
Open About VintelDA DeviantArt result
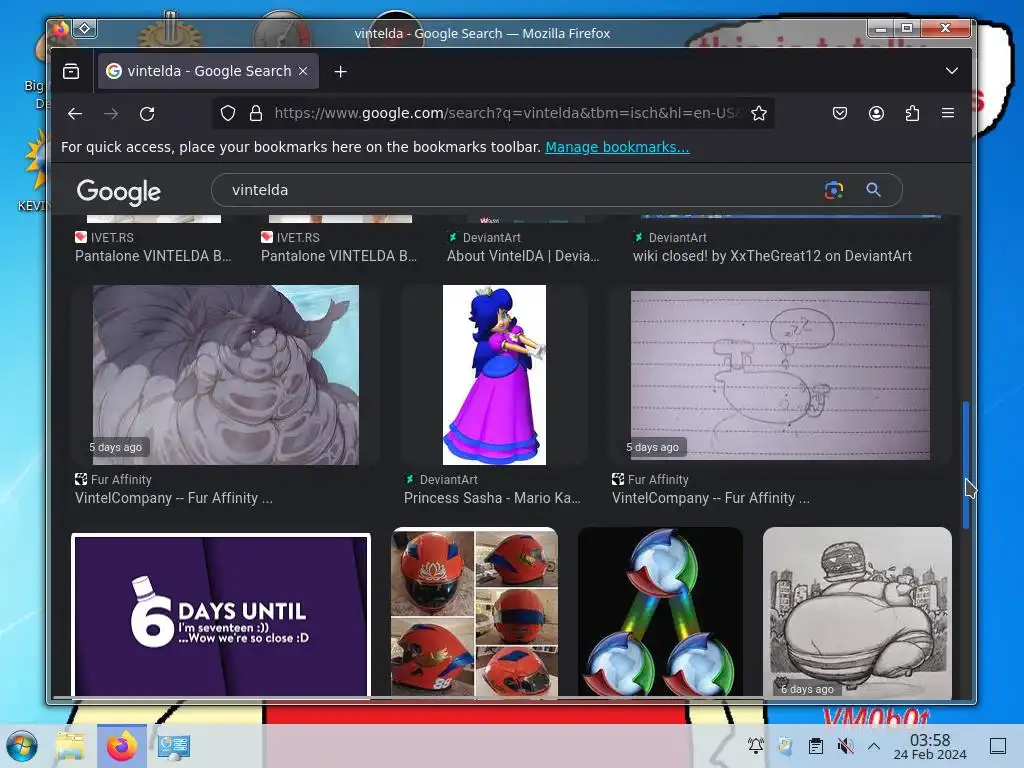(523, 256)
